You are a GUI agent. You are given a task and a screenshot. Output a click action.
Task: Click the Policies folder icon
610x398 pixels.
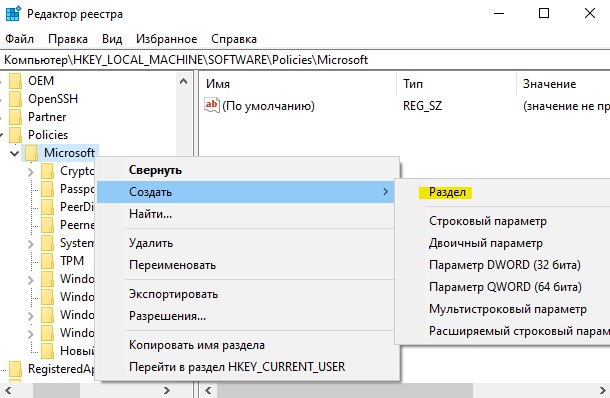click(16, 135)
